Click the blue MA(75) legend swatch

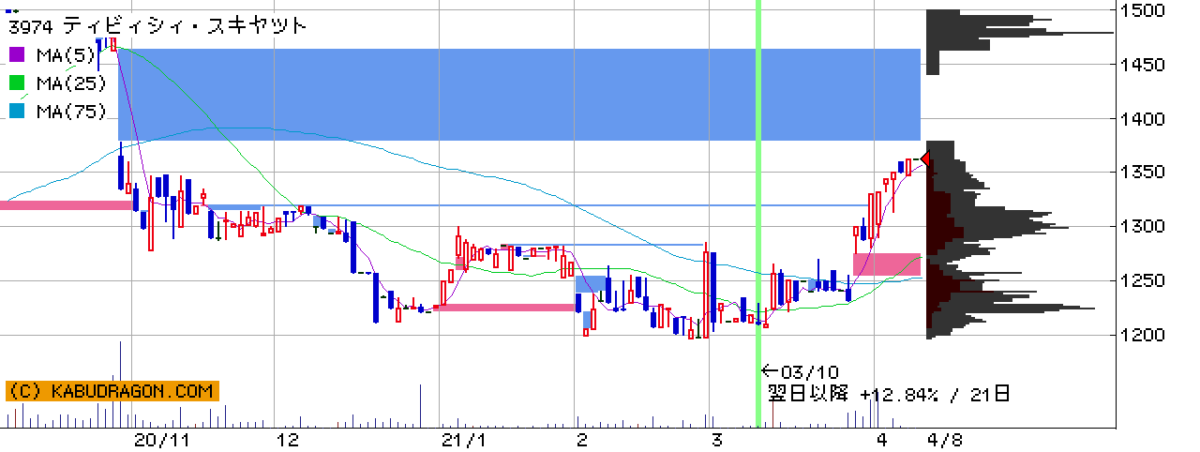tap(17, 112)
